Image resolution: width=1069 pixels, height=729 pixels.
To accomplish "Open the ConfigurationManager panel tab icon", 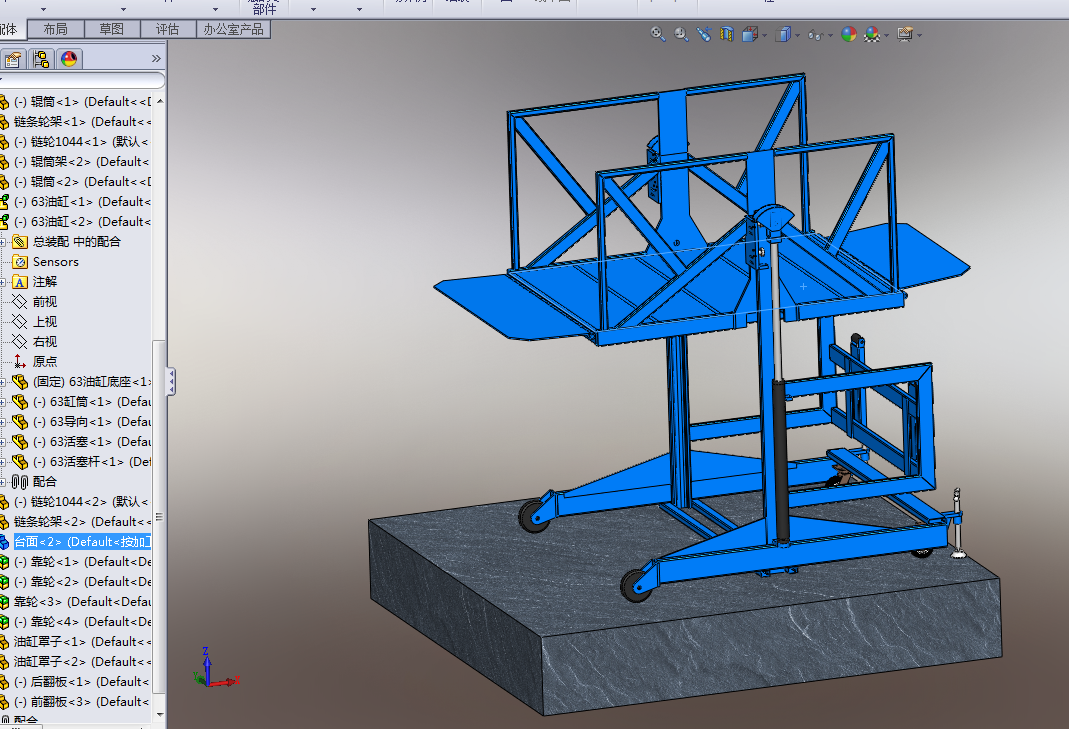I will pos(41,59).
